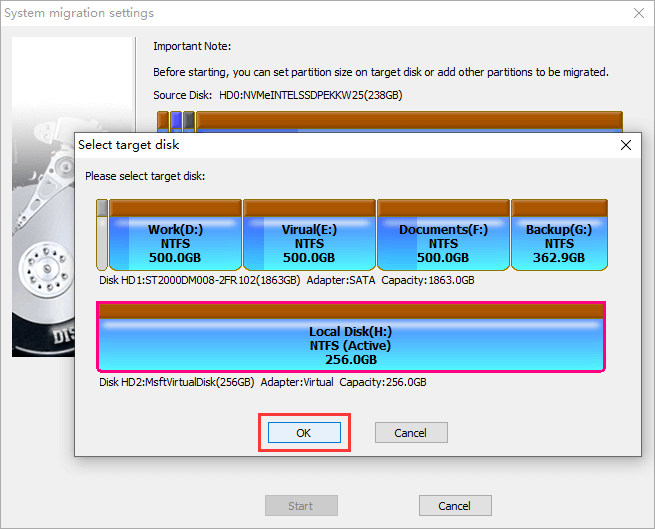Close the System migration settings window
This screenshot has height=529, width=655.
(x=639, y=13)
